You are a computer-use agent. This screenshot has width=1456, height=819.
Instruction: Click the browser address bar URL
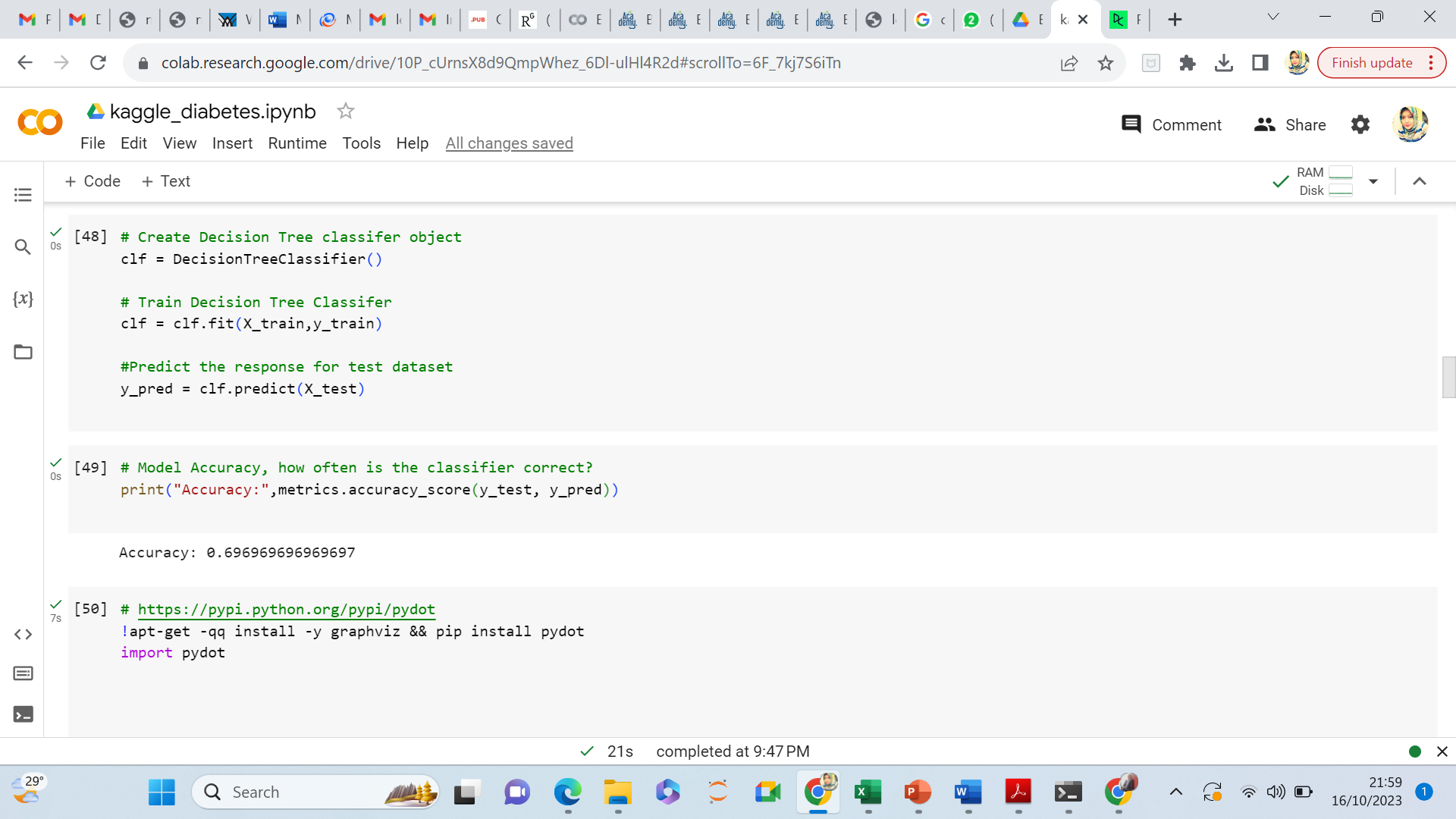(x=500, y=63)
